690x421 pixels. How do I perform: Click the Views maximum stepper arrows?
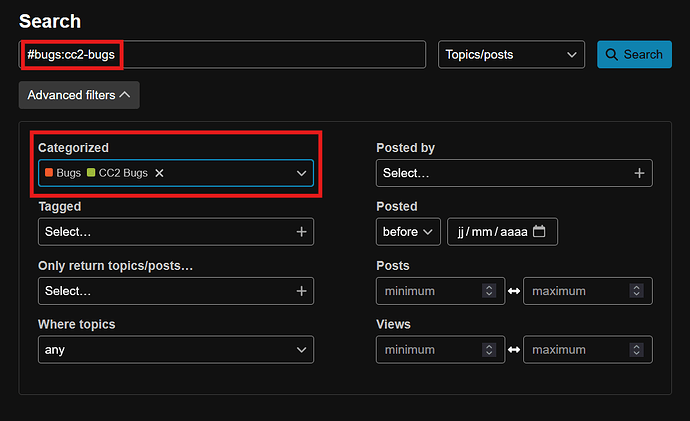pyautogui.click(x=636, y=350)
